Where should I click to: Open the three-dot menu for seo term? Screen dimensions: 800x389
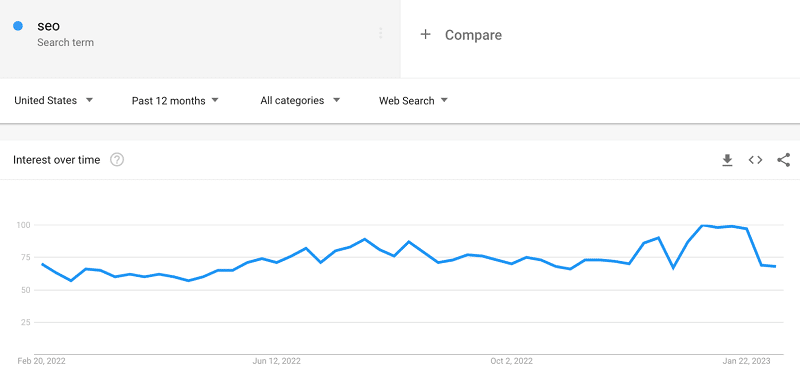pyautogui.click(x=381, y=34)
